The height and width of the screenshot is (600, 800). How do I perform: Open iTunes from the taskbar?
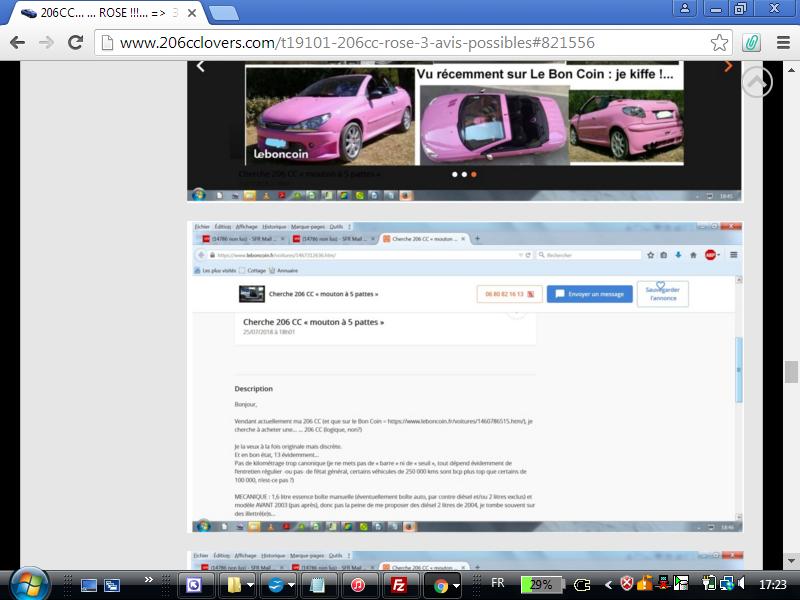(358, 585)
